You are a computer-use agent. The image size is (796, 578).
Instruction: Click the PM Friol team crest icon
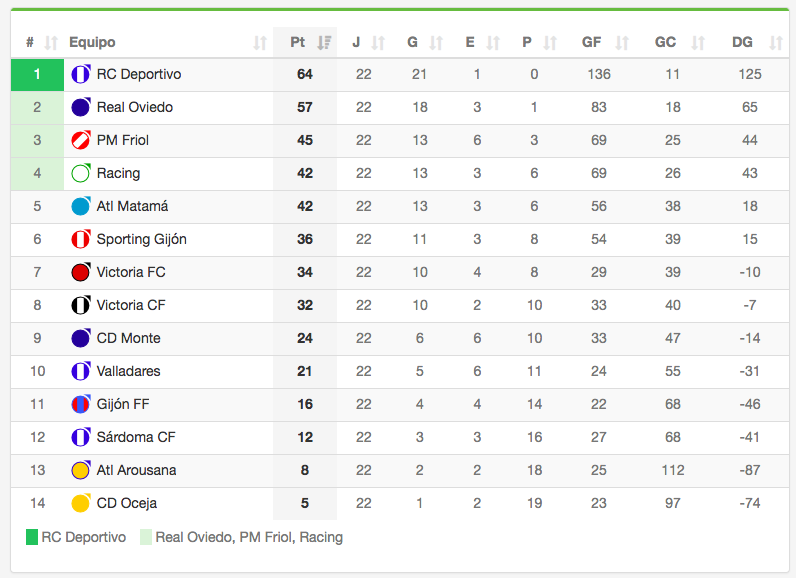pos(81,141)
